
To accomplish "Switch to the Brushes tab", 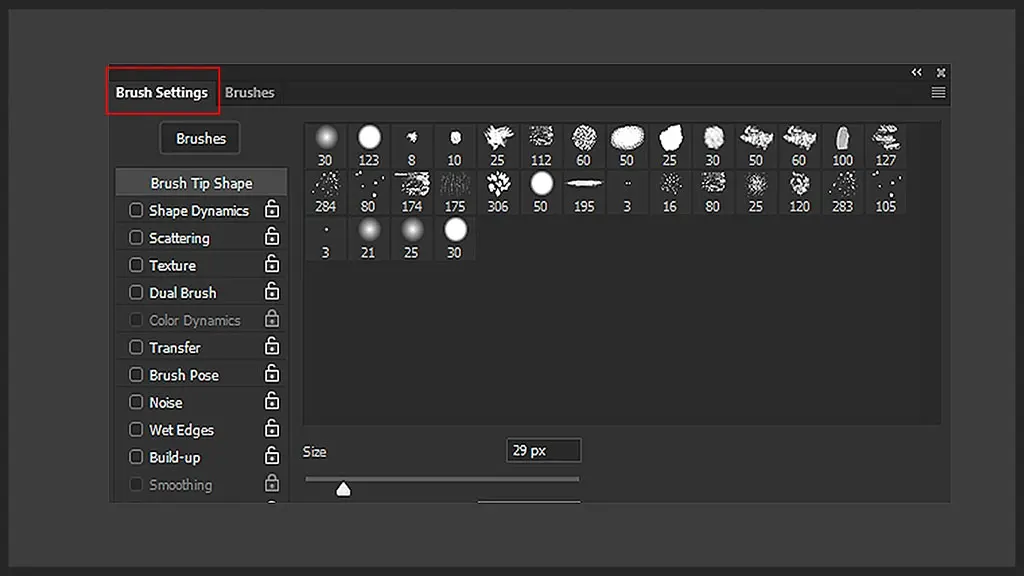I will click(x=249, y=92).
